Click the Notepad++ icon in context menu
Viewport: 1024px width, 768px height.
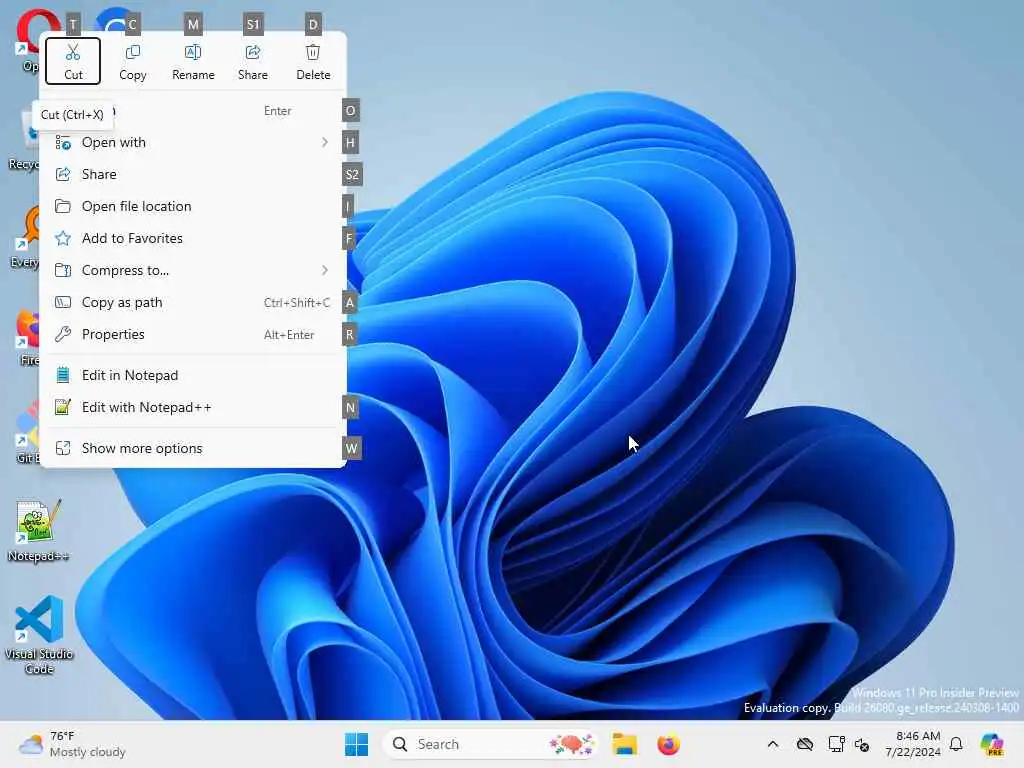[63, 408]
